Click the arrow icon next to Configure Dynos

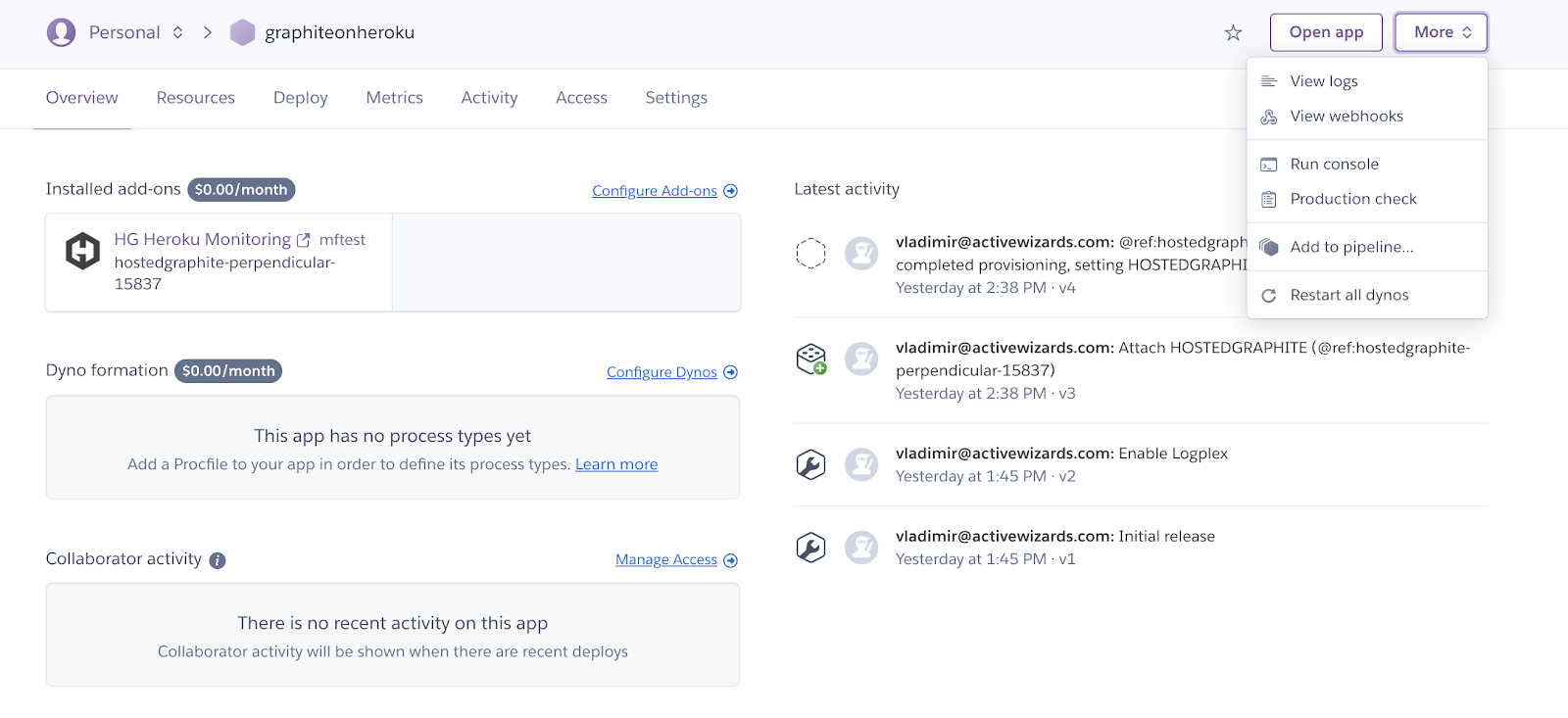coord(730,372)
